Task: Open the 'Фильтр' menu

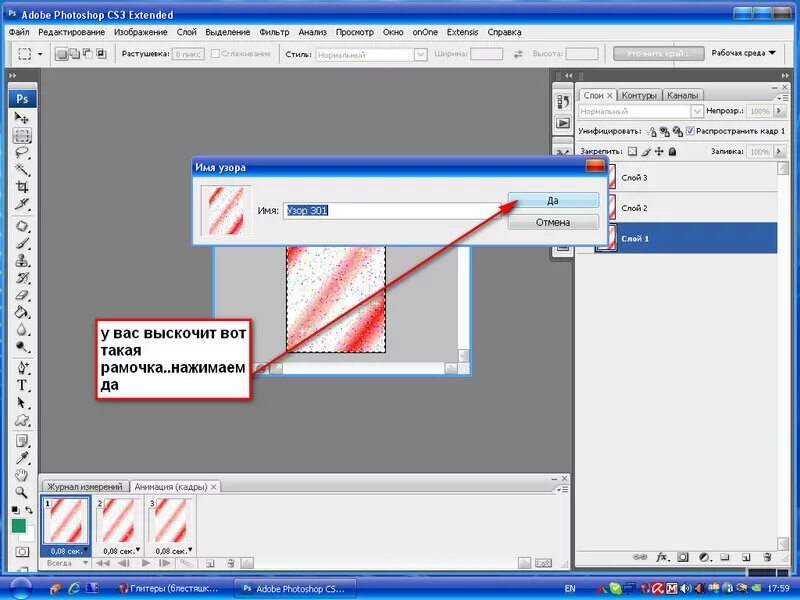Action: tap(274, 32)
